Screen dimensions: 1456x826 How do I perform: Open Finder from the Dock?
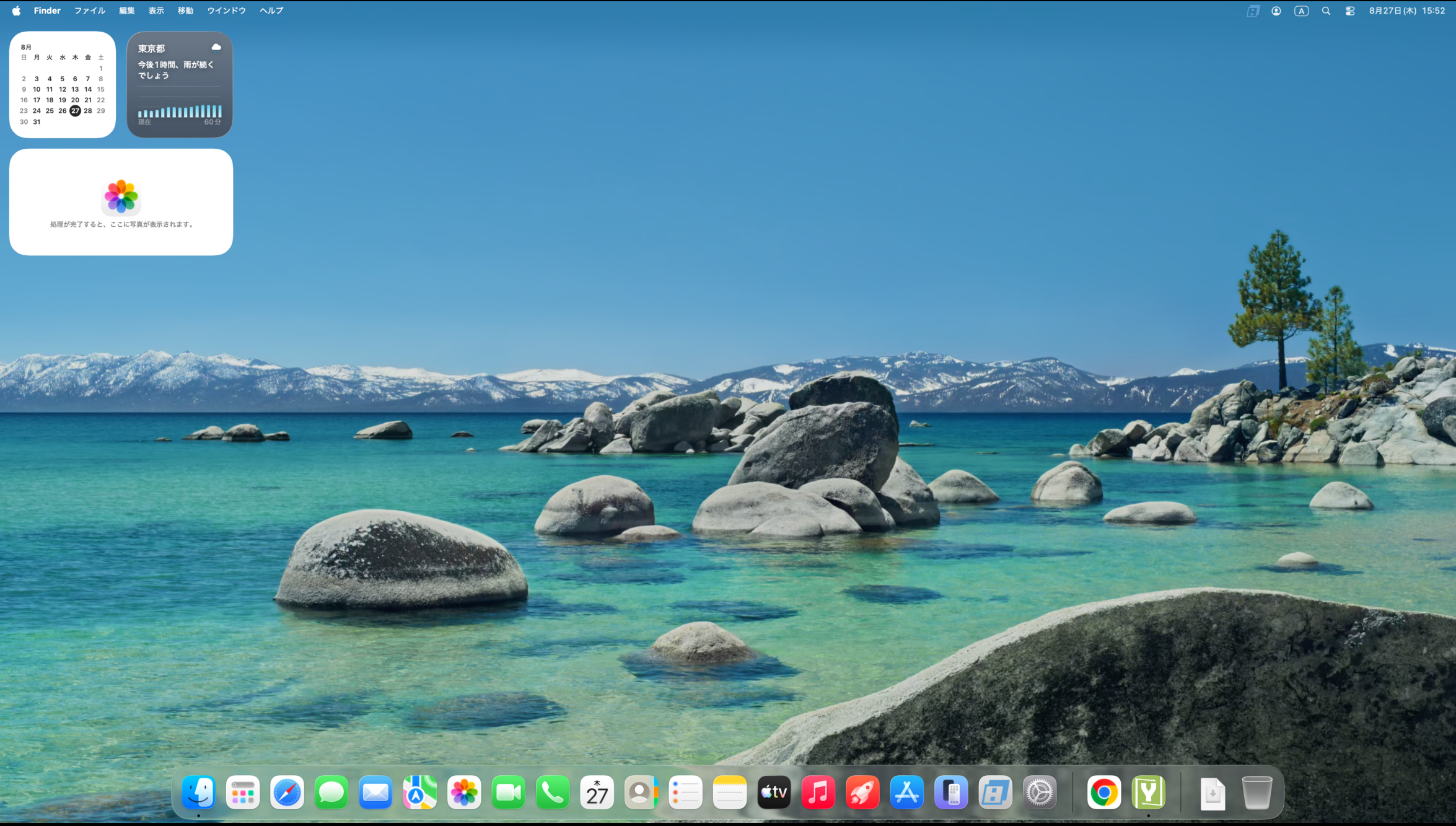click(198, 792)
